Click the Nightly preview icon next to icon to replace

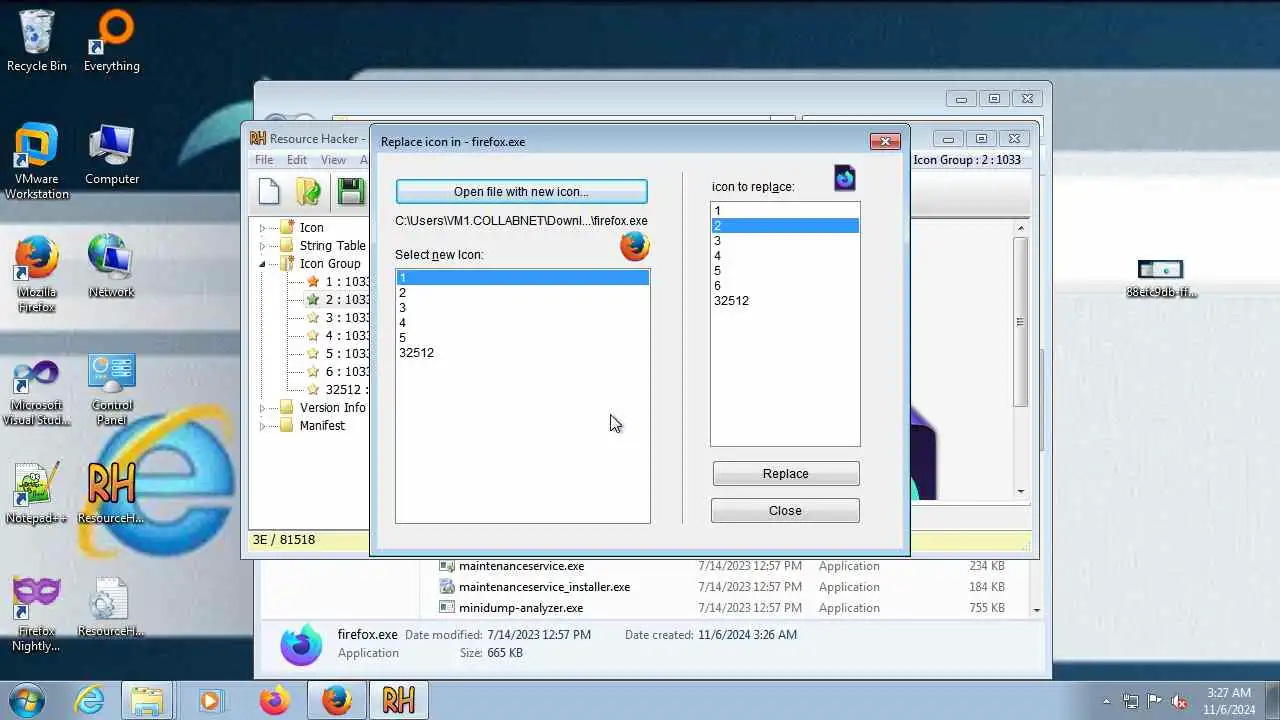click(845, 178)
